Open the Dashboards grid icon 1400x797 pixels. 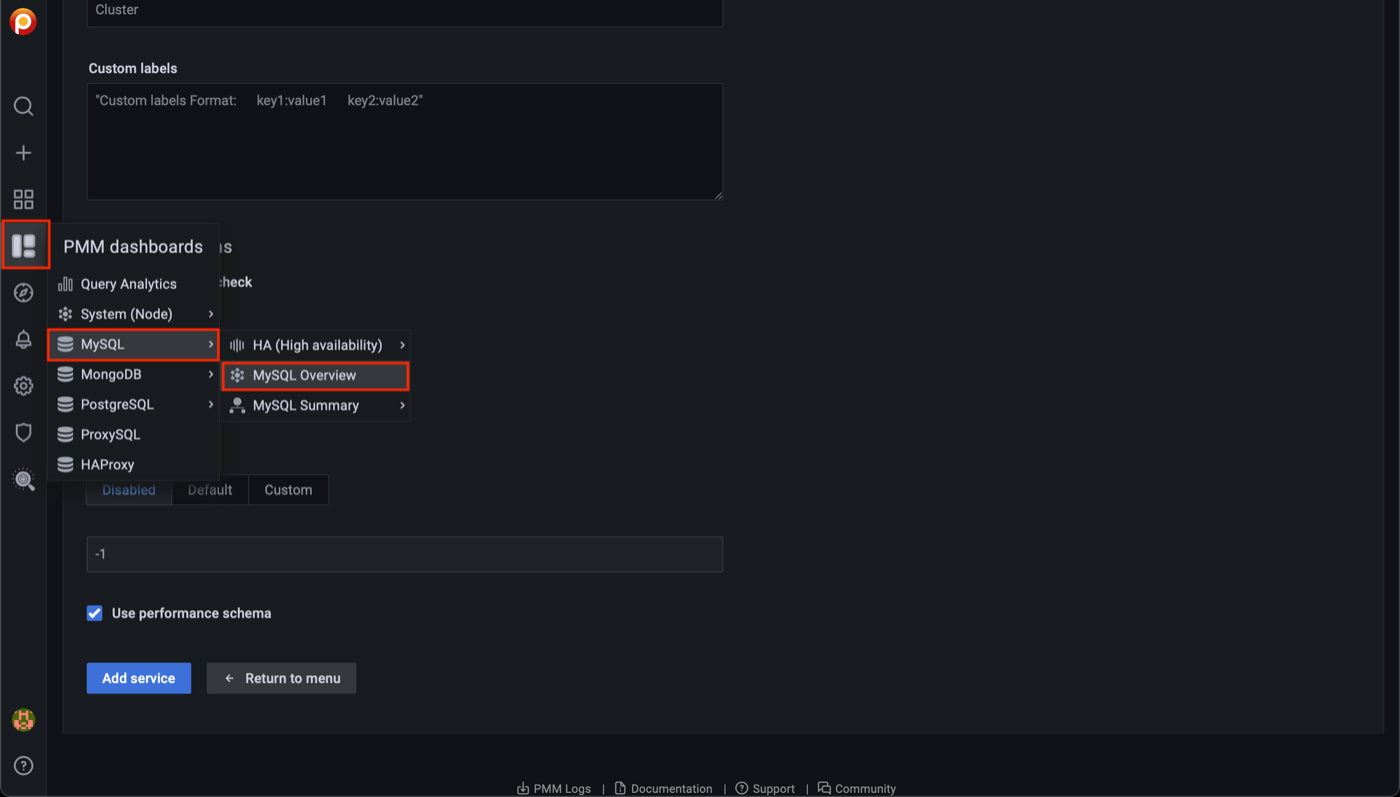23,199
